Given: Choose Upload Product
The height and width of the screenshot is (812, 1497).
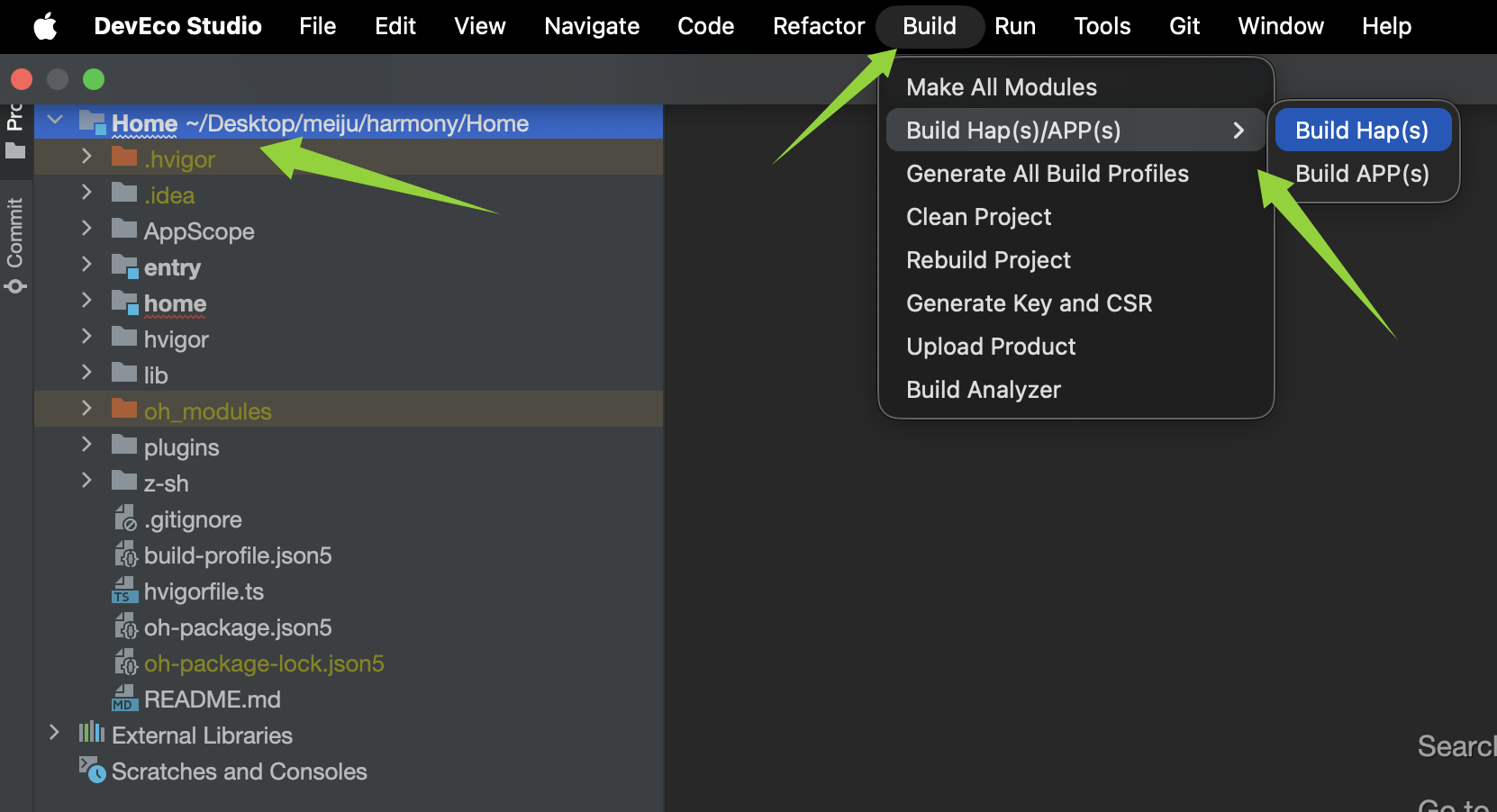Looking at the screenshot, I should [1076, 347].
